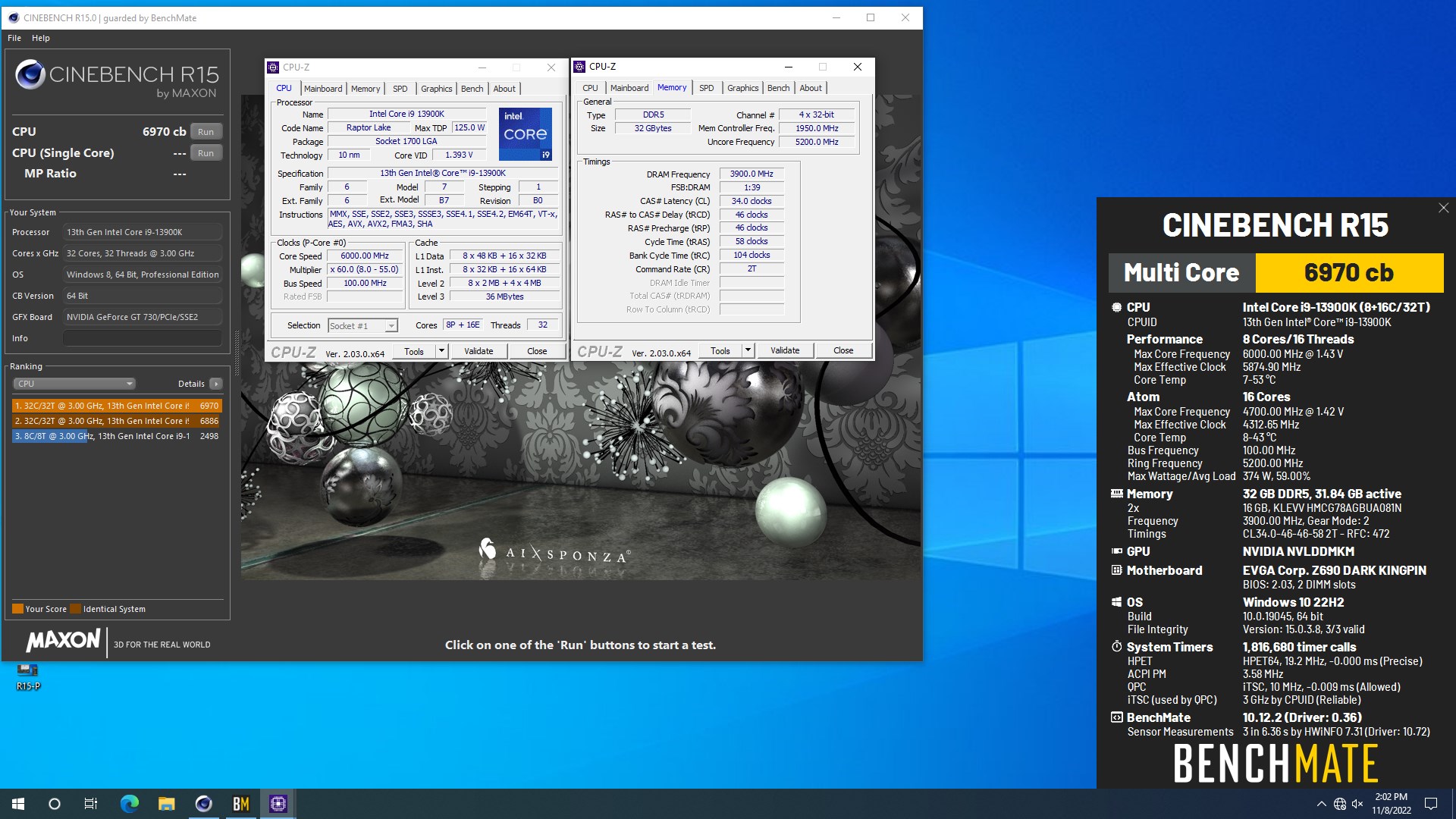
Task: Open BenchMate from the taskbar
Action: pos(241,804)
